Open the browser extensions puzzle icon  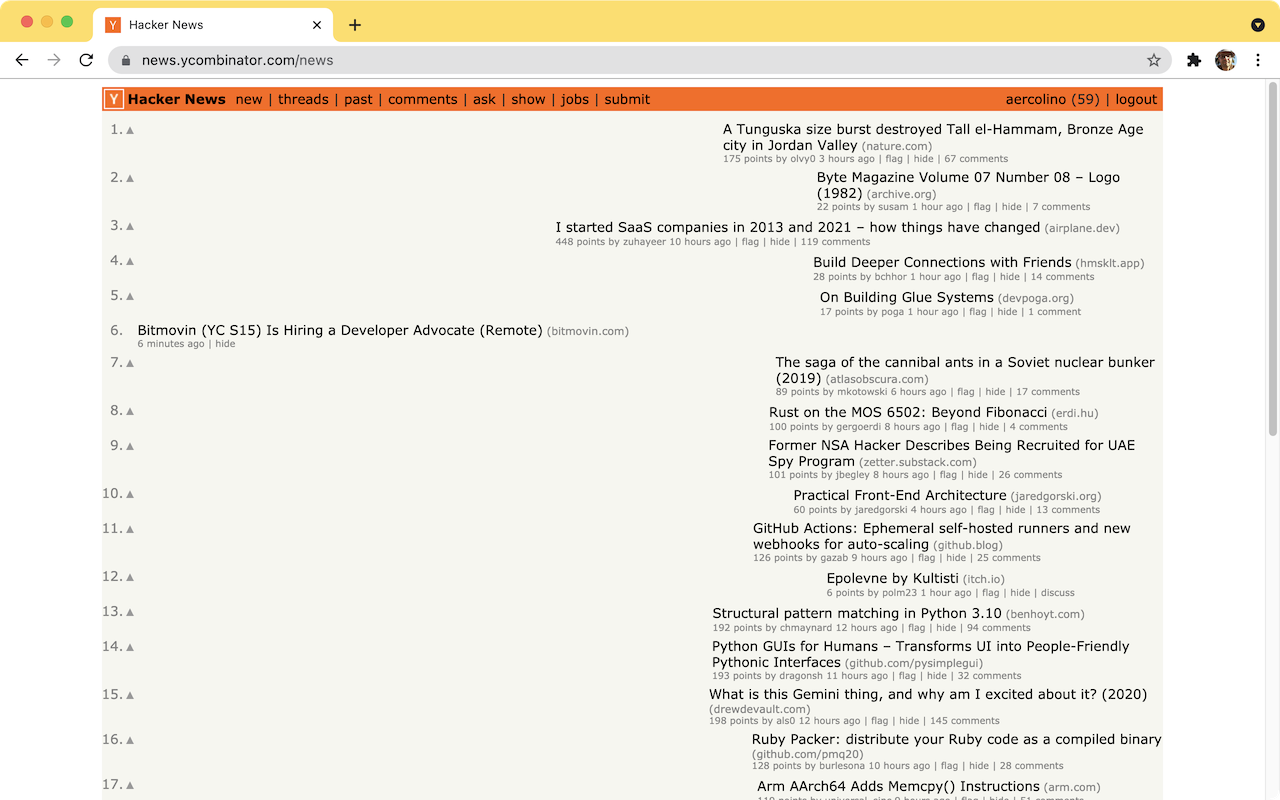[1193, 60]
